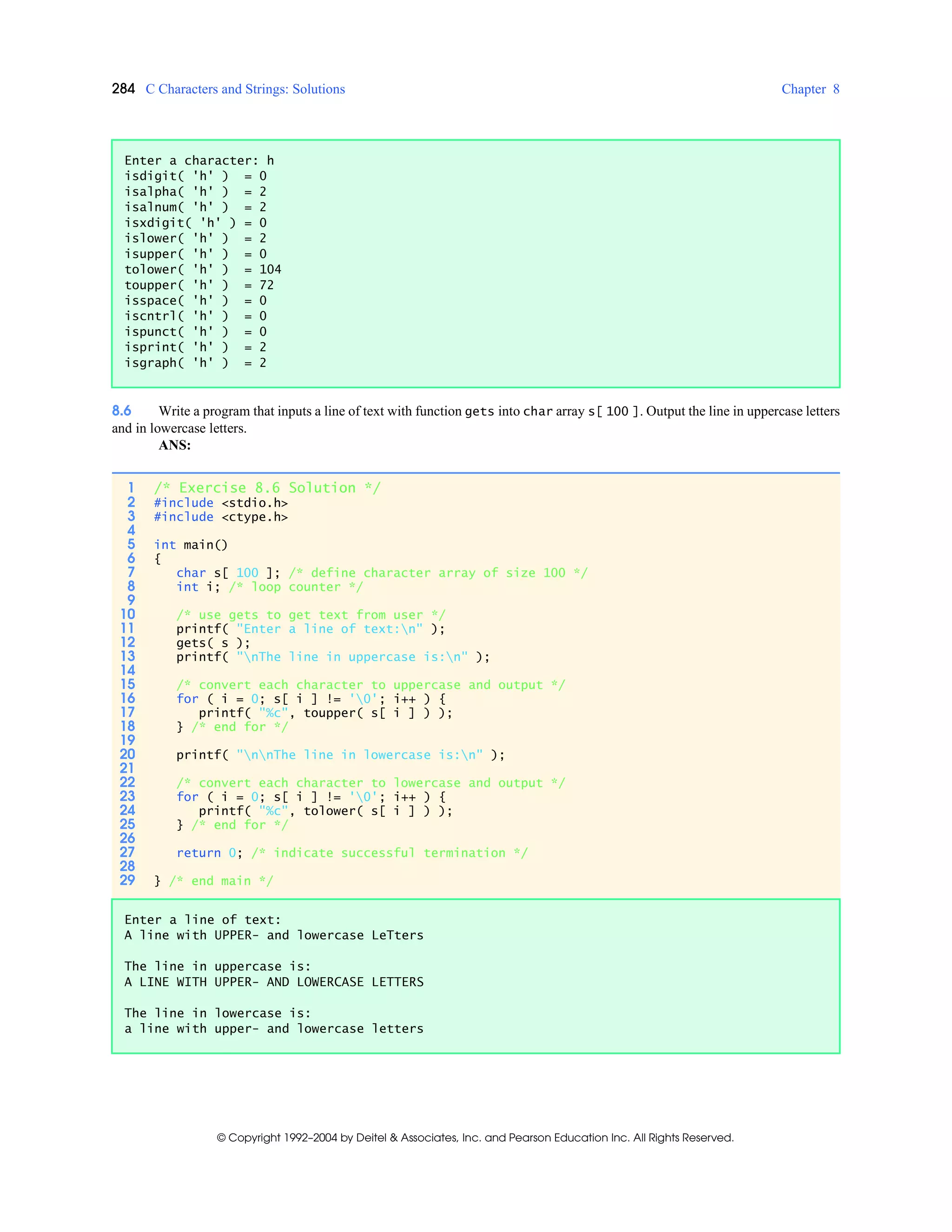Click the copyright notice in the page footer
Viewport: 952px width, 1232px height.
476,1138
